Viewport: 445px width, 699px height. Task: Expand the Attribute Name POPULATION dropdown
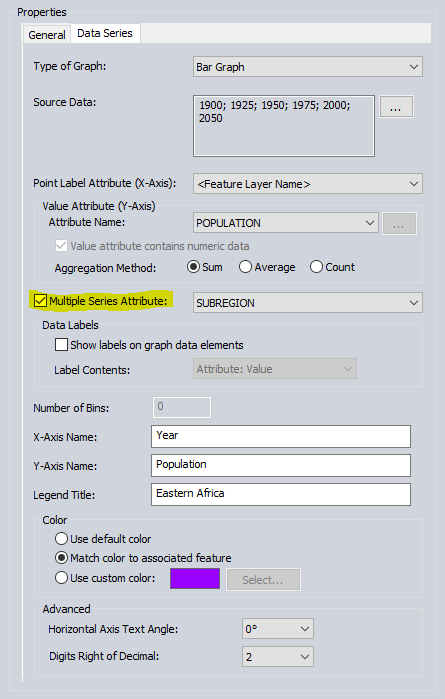[x=286, y=223]
